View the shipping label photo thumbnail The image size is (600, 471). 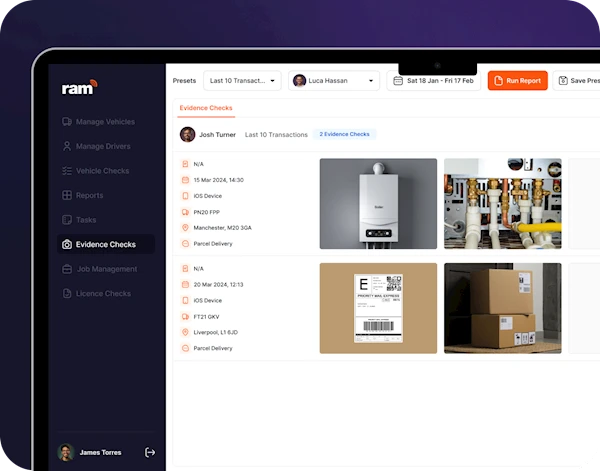point(378,308)
